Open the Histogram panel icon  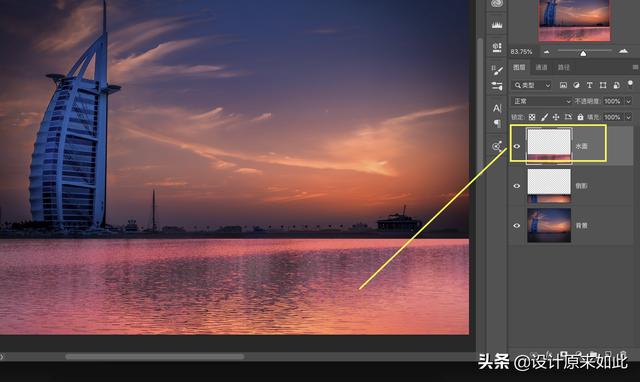(x=497, y=25)
